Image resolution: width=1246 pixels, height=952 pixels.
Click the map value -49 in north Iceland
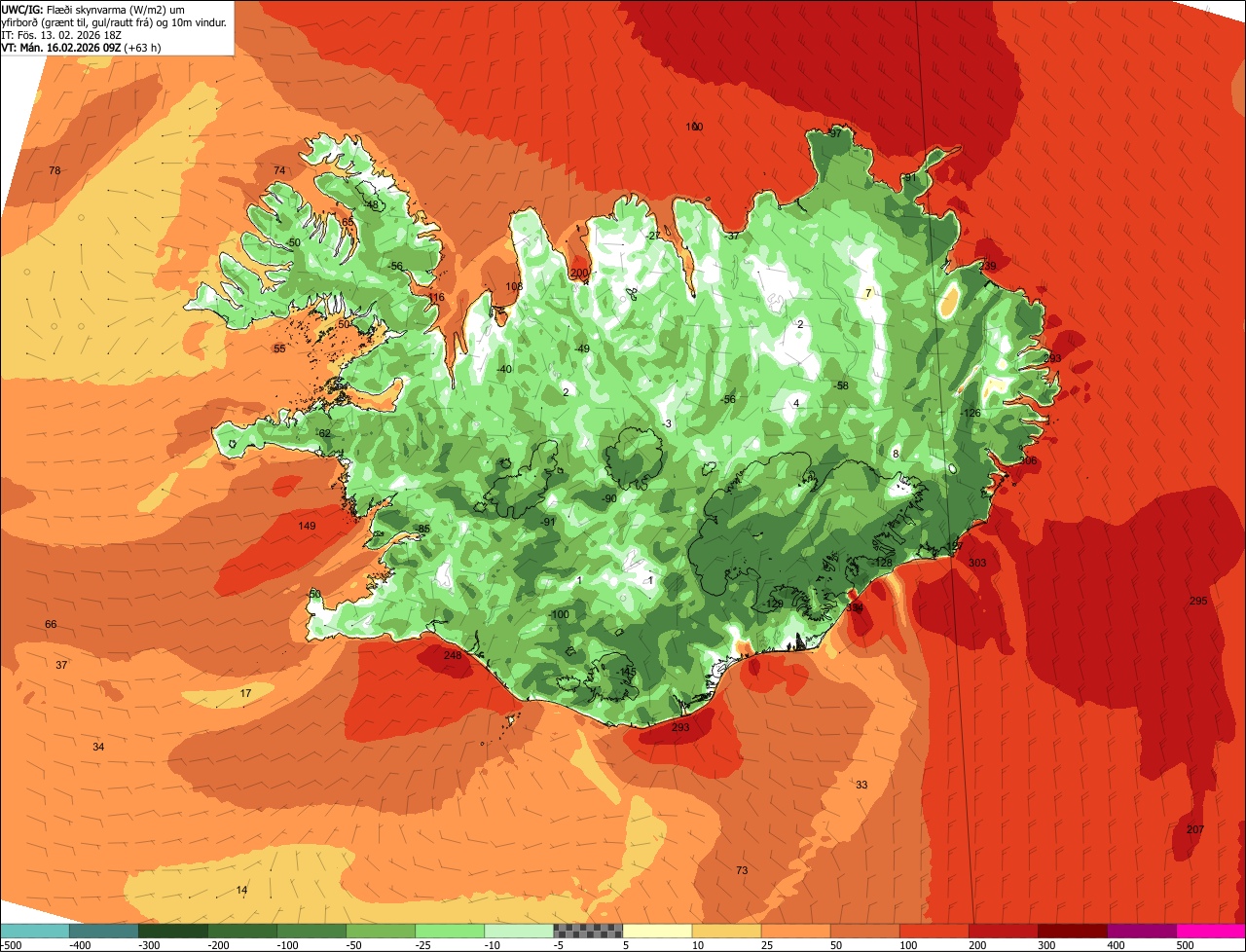pos(582,349)
